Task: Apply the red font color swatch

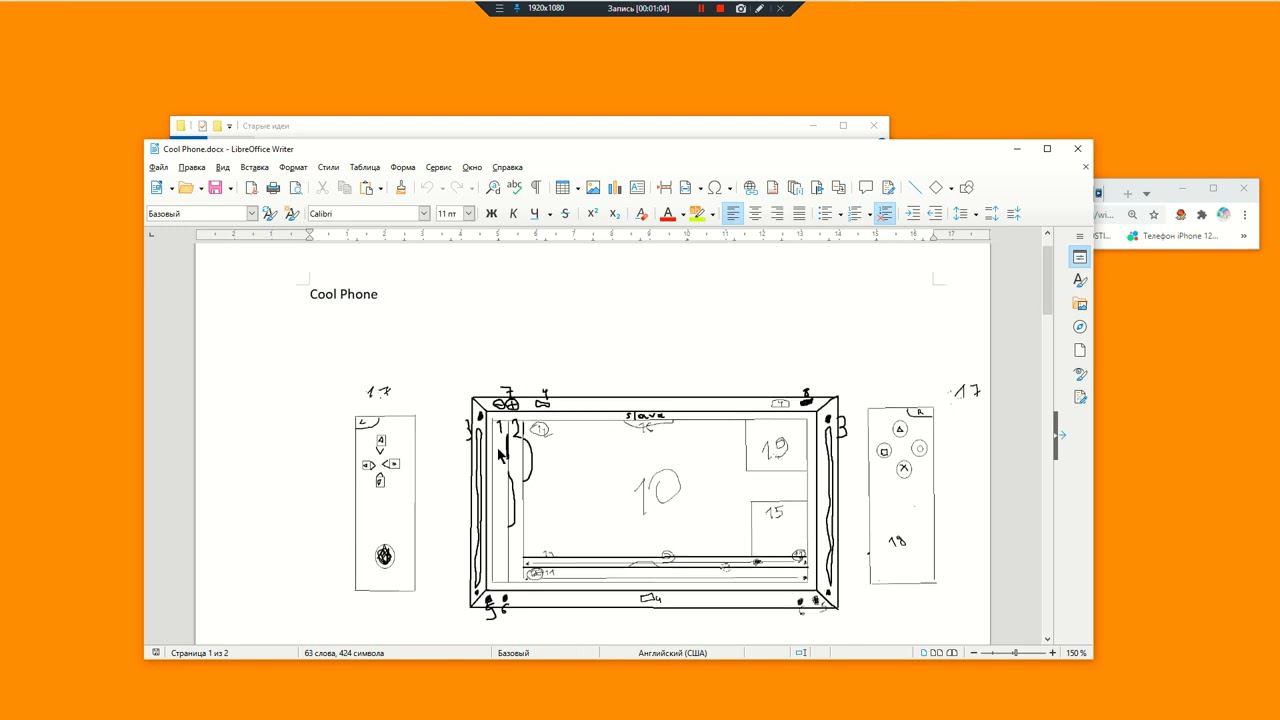Action: coord(668,214)
